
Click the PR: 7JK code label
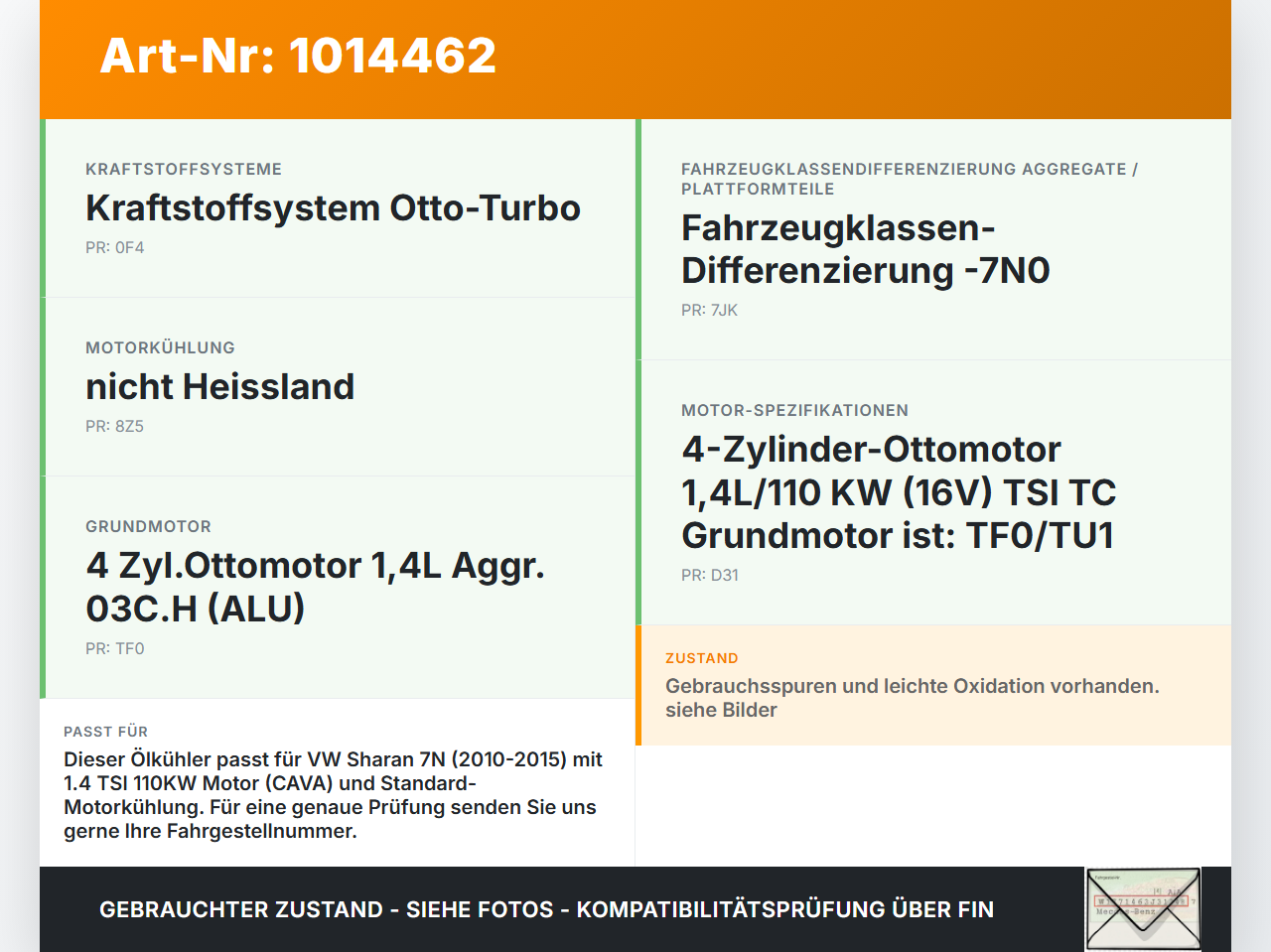(709, 310)
